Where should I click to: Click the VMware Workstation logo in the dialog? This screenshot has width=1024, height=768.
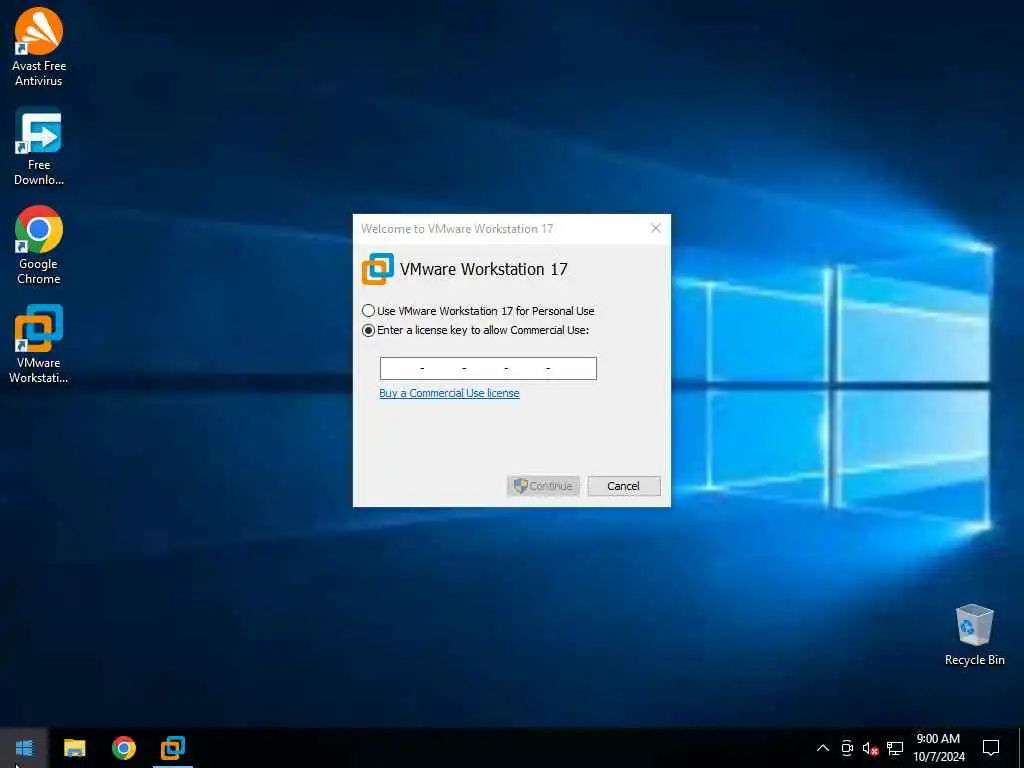coord(378,269)
